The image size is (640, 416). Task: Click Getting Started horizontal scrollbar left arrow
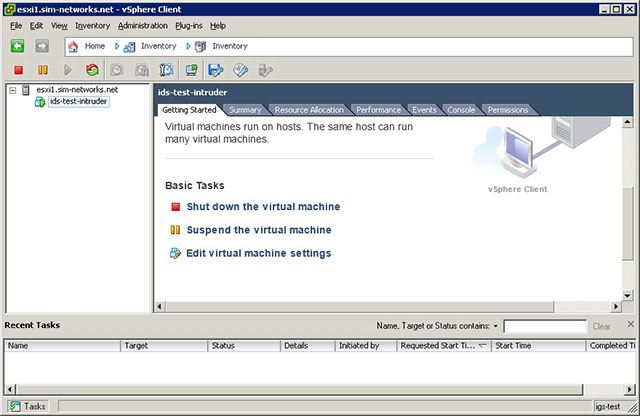coord(160,307)
